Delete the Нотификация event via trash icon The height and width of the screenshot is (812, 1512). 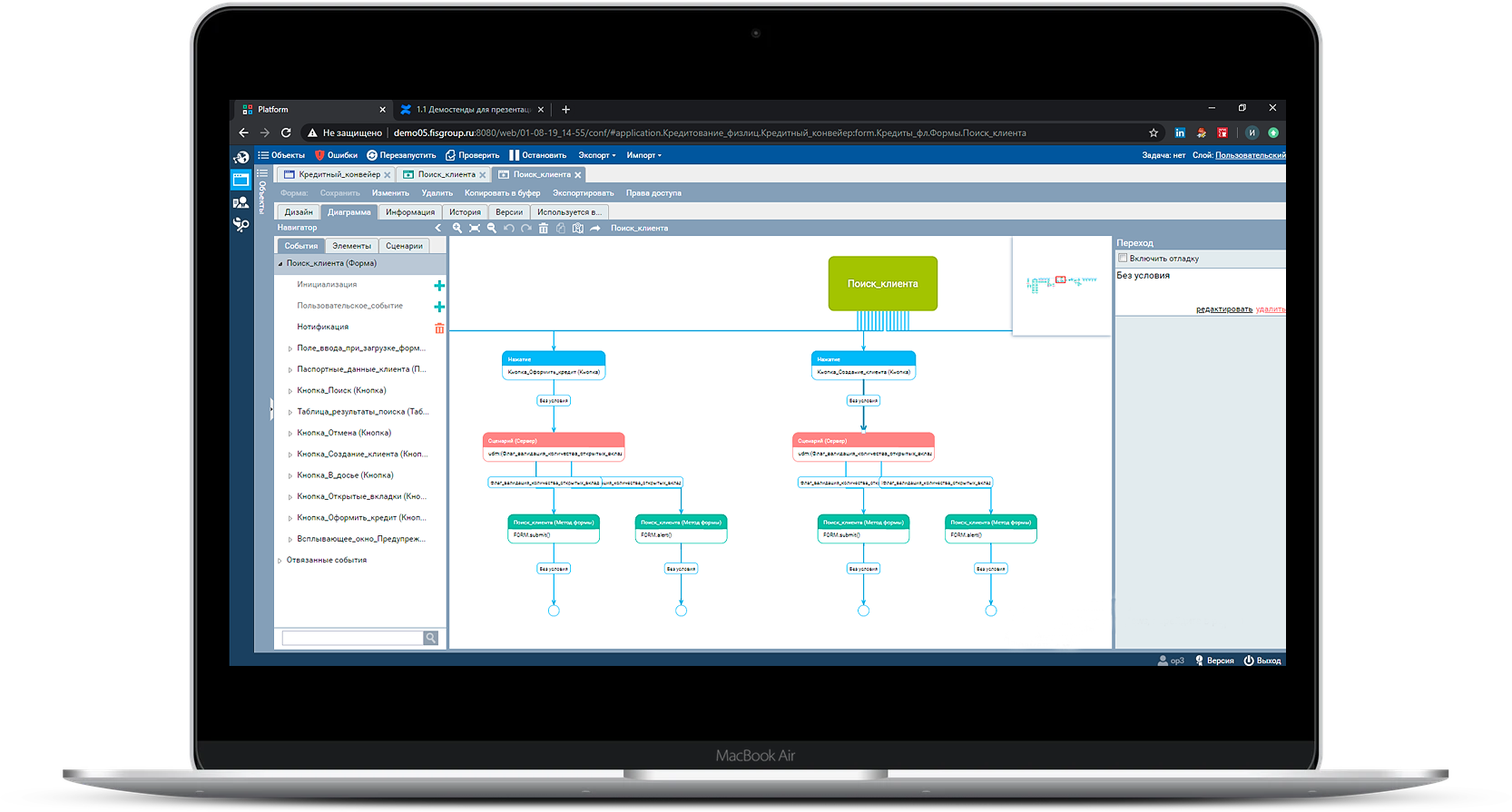pos(439,328)
